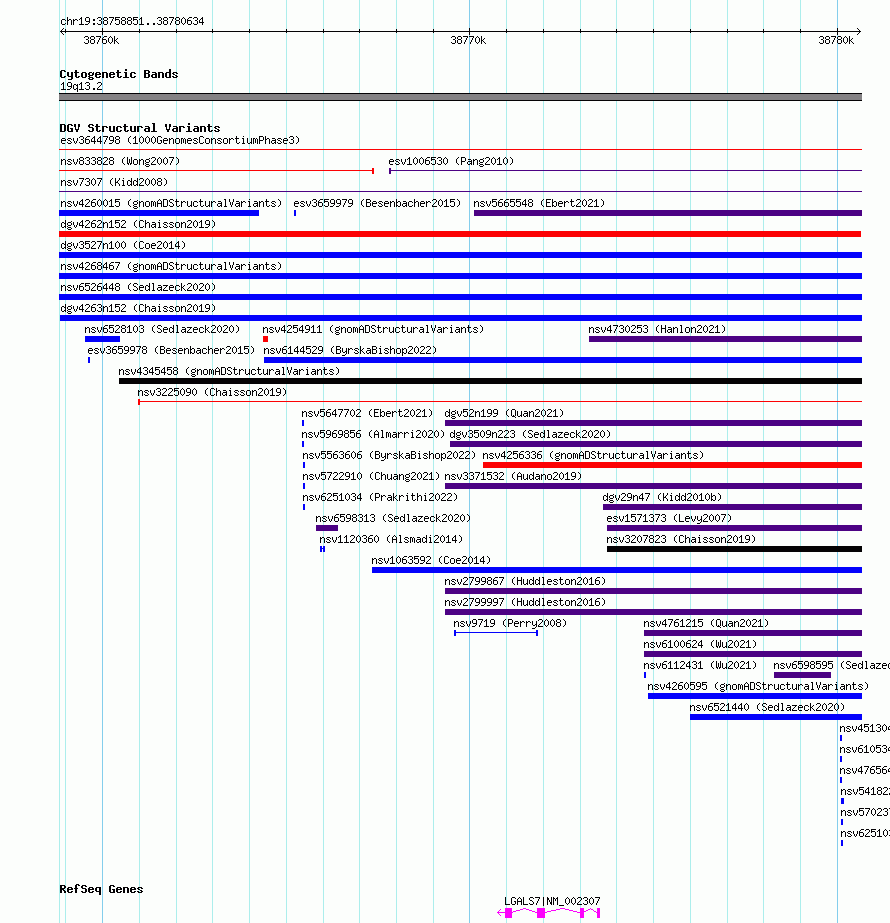890x923 pixels.
Task: Click the nsv5563606 (ByrskaBishop2022) label
Action: click(389, 455)
